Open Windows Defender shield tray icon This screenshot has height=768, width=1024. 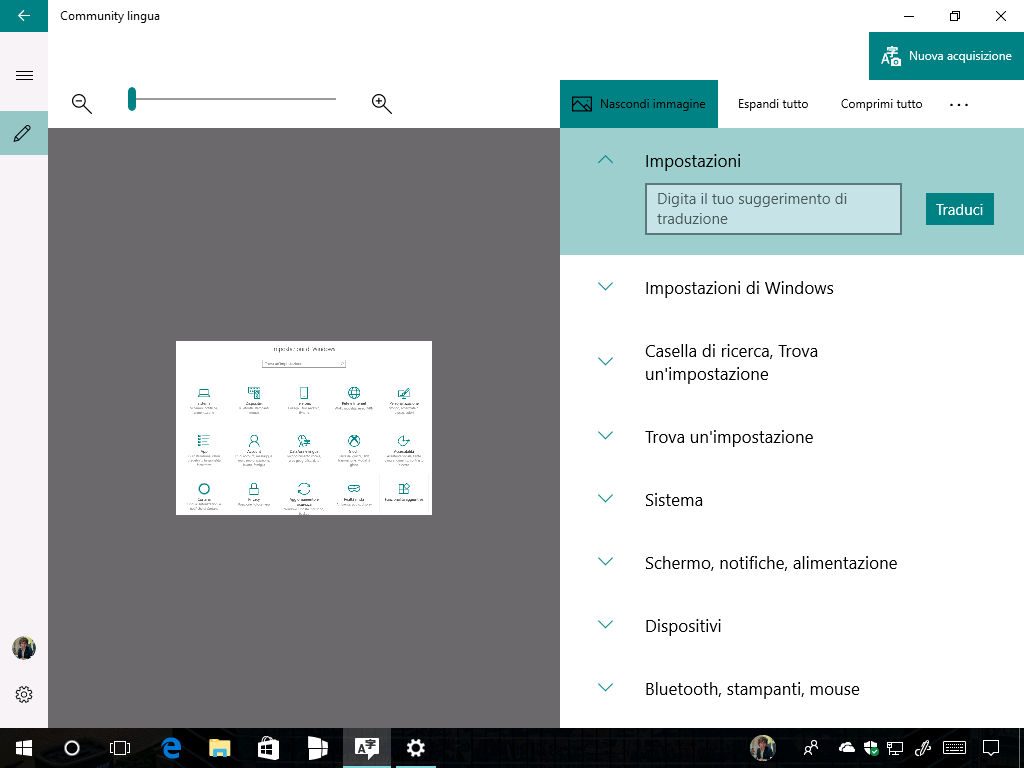coord(871,748)
